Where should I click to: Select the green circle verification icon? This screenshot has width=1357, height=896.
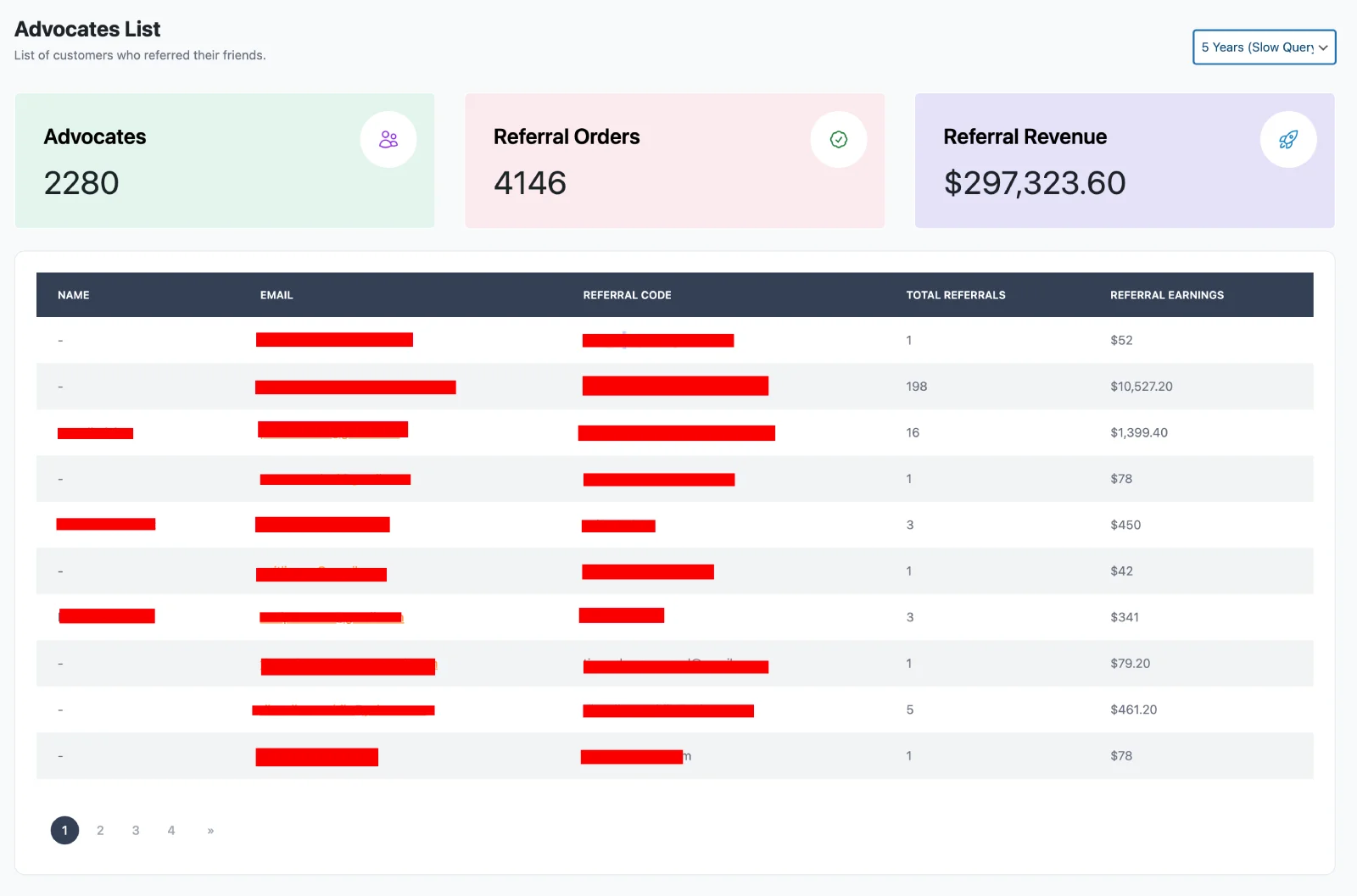click(x=838, y=138)
